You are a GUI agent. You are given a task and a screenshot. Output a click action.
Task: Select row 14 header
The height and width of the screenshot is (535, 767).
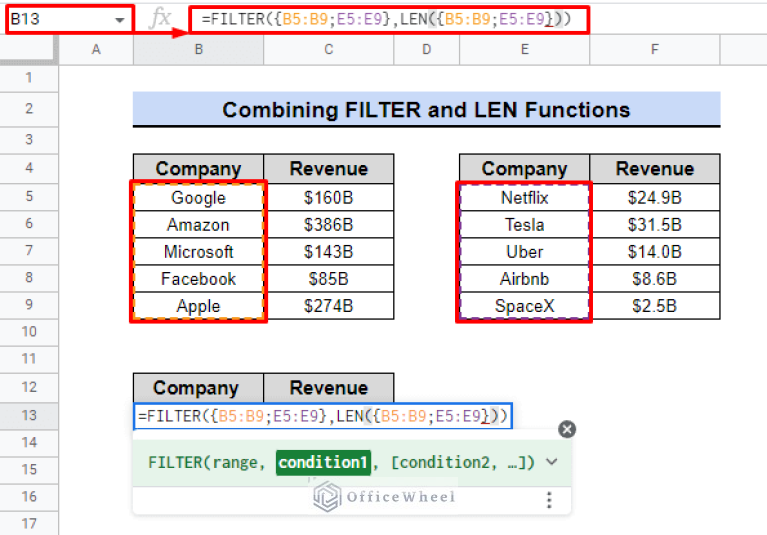(x=29, y=443)
